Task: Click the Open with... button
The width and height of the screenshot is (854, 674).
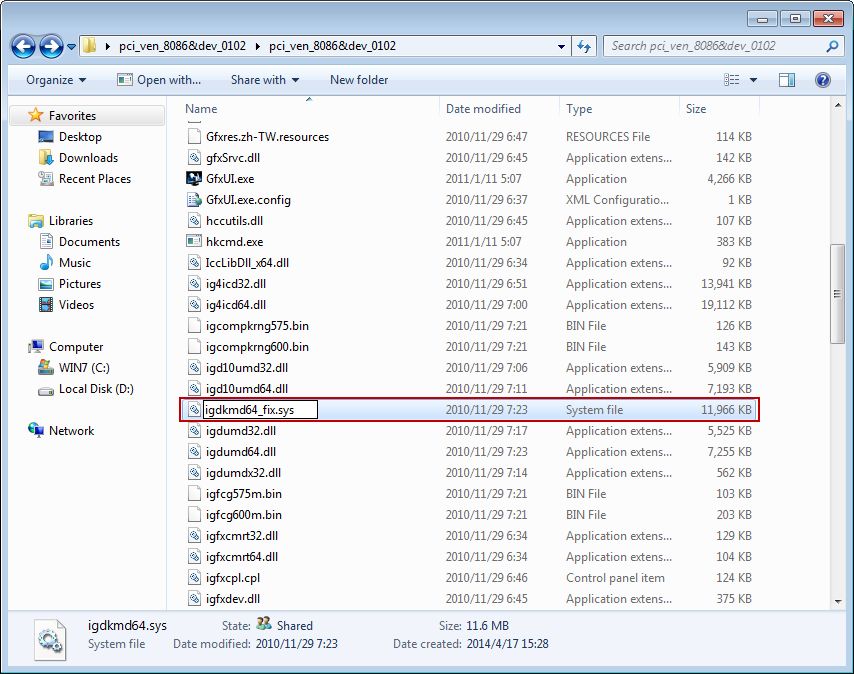Action: tap(159, 80)
